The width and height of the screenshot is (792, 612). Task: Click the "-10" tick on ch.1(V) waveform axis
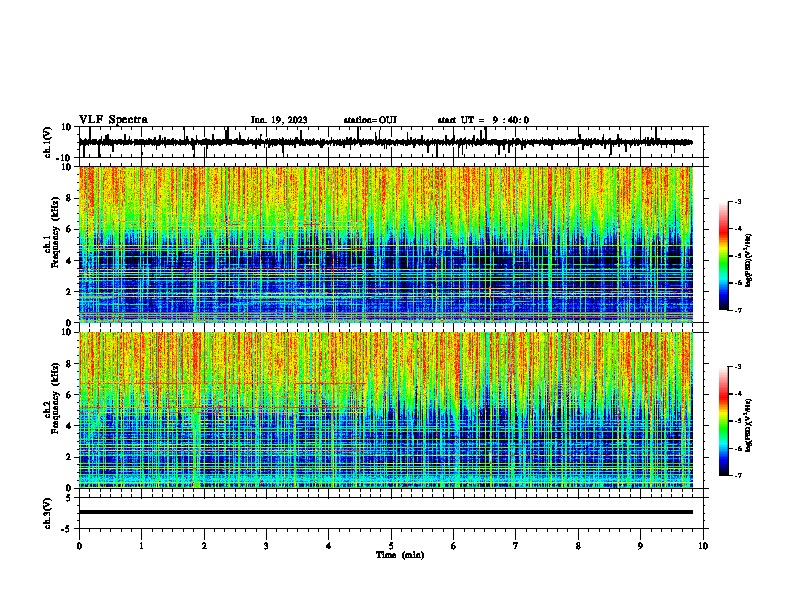point(65,157)
